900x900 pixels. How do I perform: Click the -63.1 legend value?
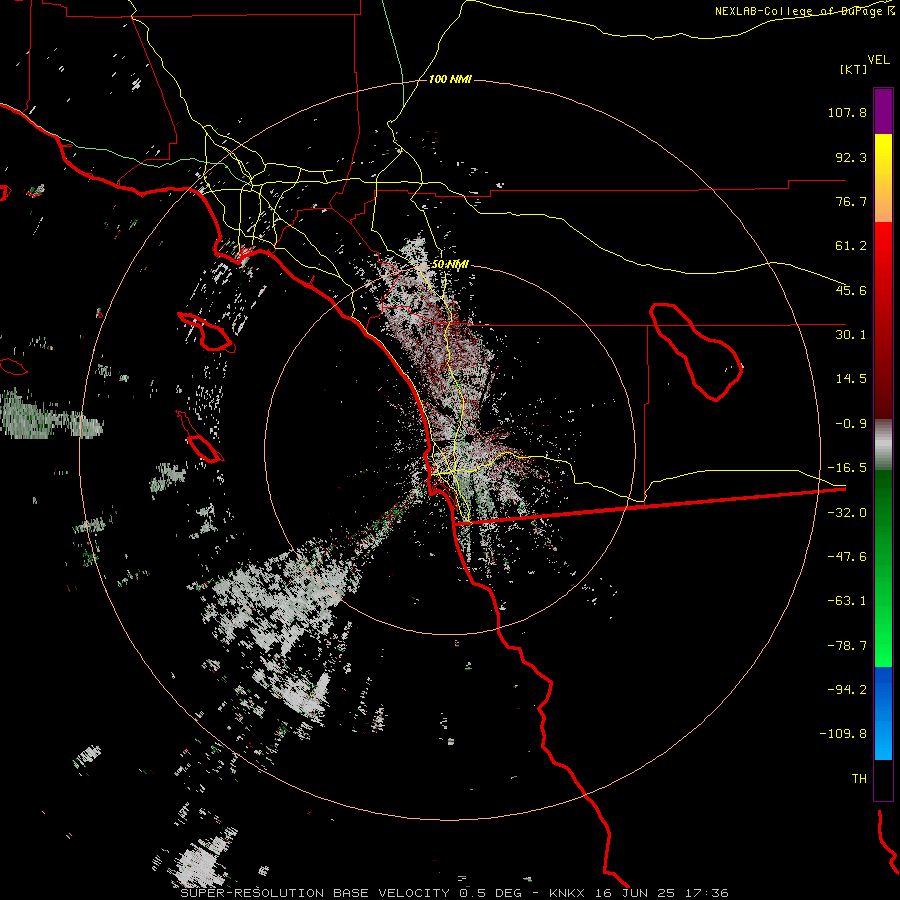tap(847, 601)
